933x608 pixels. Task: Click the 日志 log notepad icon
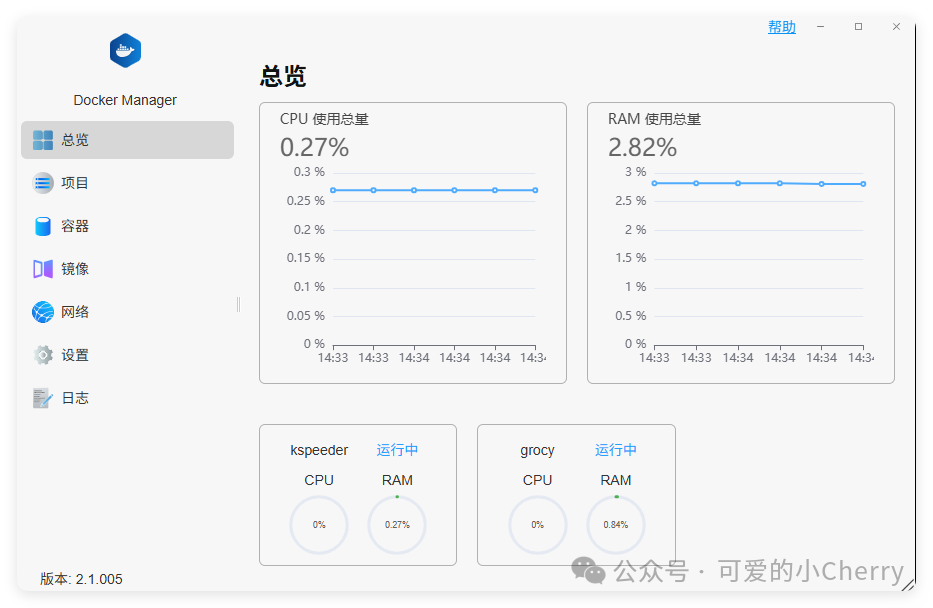coord(43,398)
